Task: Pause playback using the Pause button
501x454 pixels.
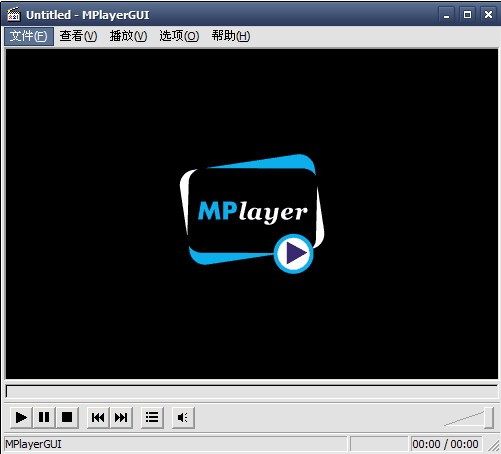Action: coord(44,417)
